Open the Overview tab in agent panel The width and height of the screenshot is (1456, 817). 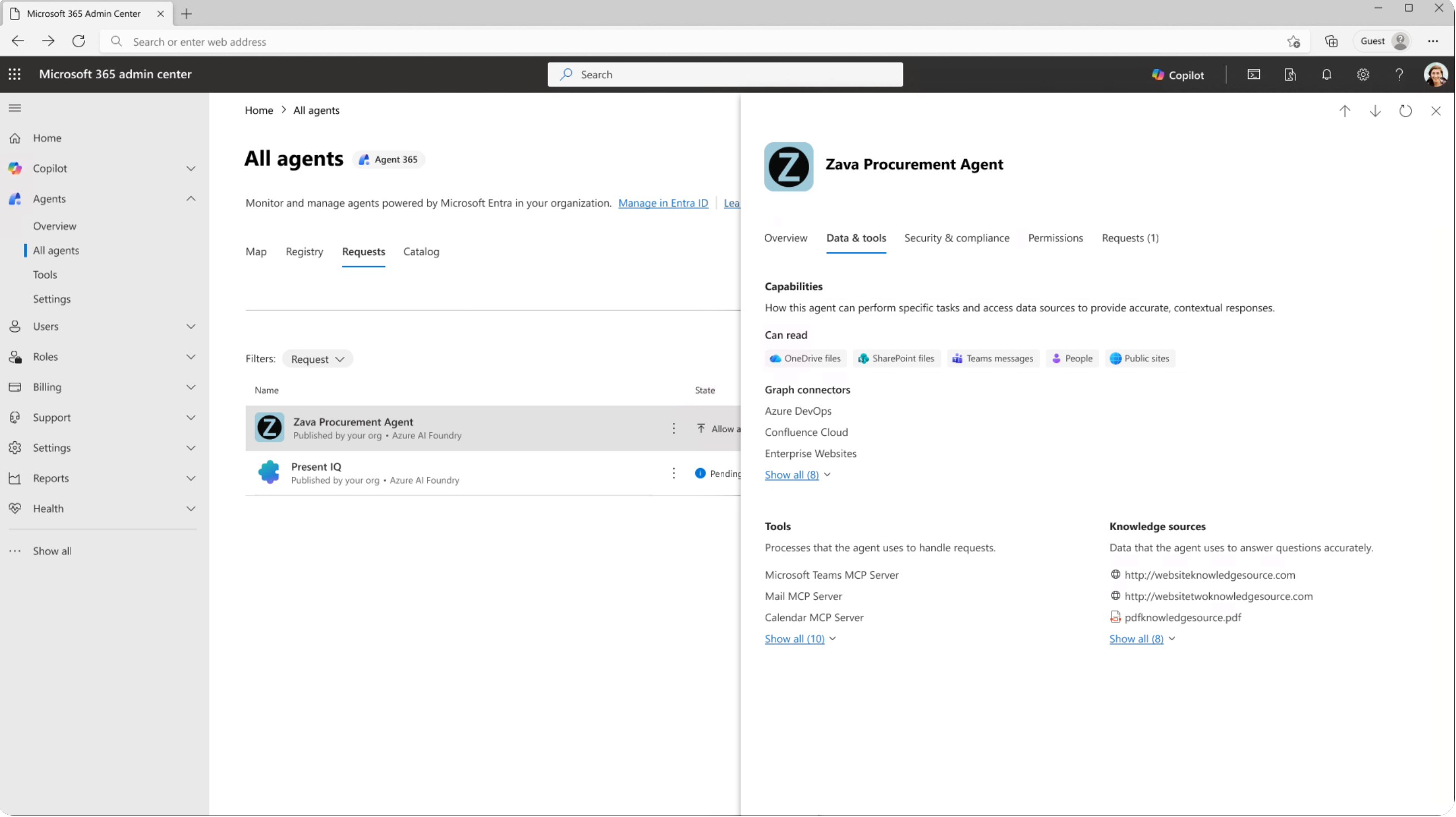(786, 238)
